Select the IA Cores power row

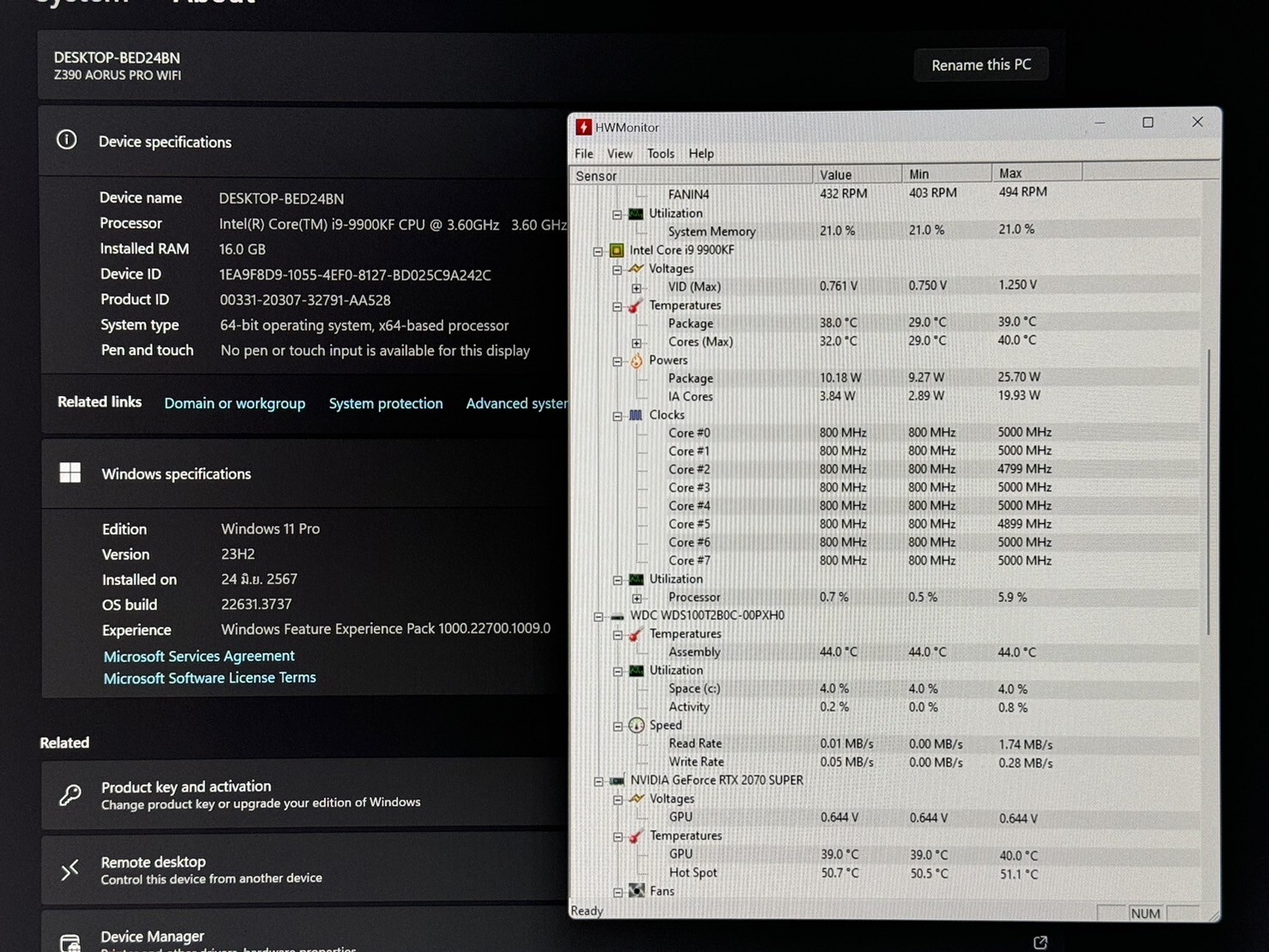tap(885, 396)
